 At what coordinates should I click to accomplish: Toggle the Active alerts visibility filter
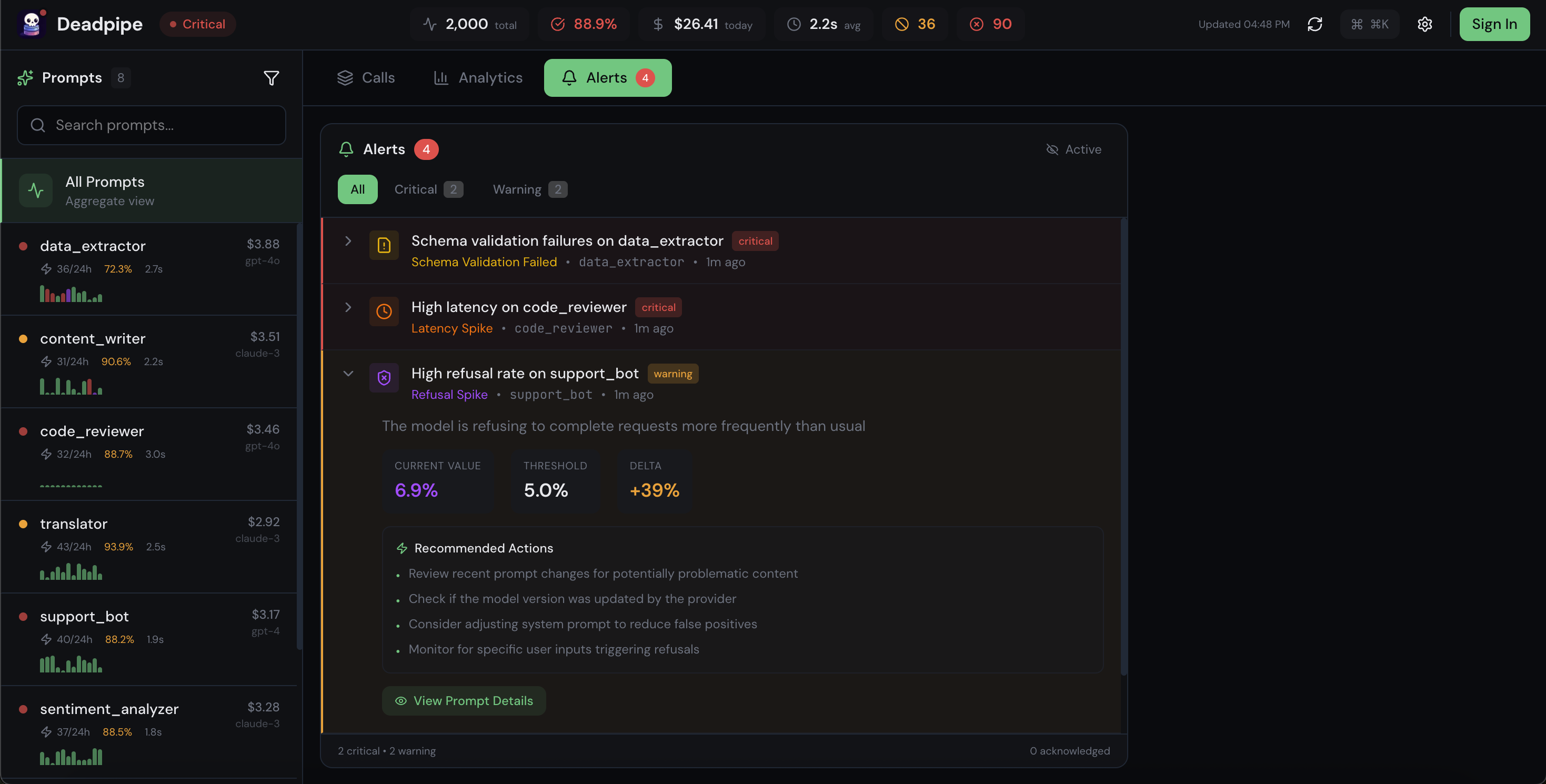(1073, 149)
